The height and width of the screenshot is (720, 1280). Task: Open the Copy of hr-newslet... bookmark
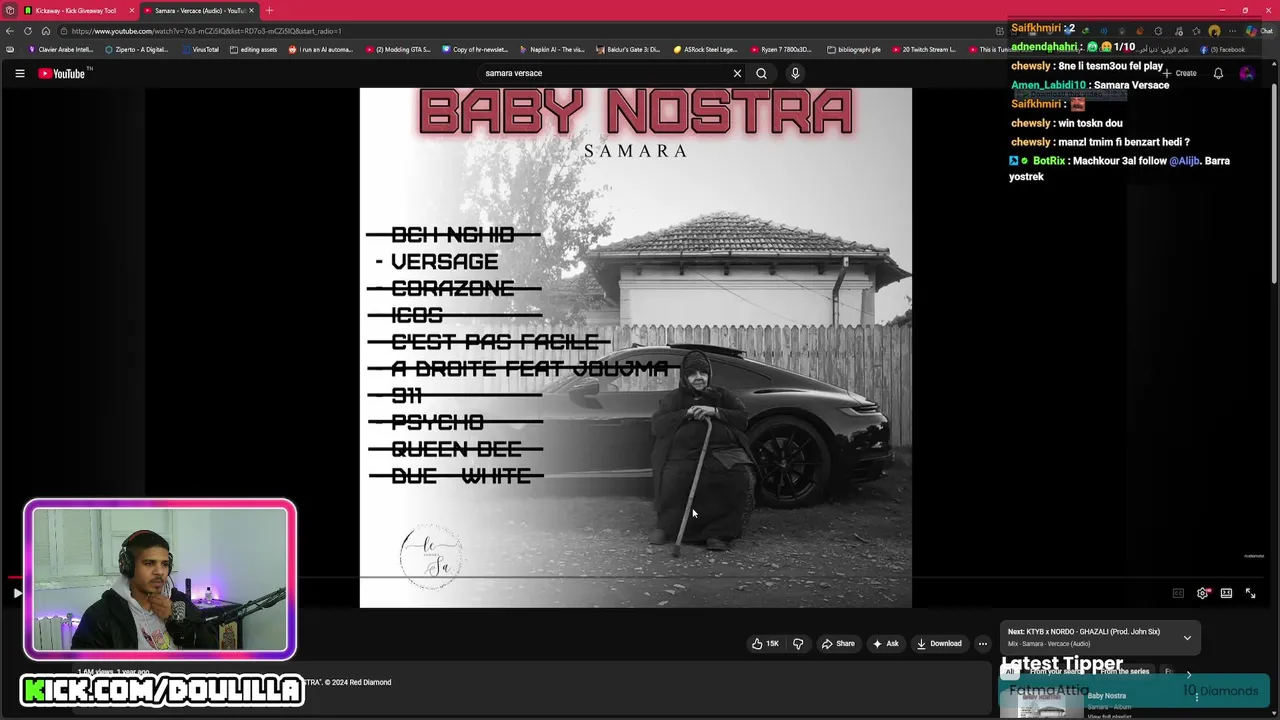tap(475, 49)
